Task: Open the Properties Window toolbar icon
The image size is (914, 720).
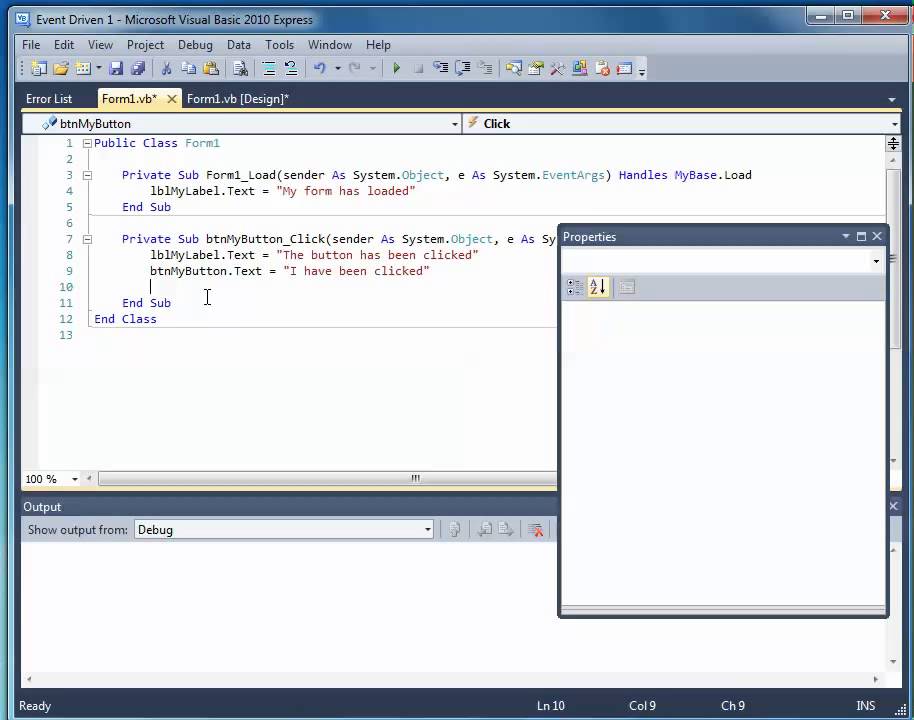Action: (x=536, y=69)
